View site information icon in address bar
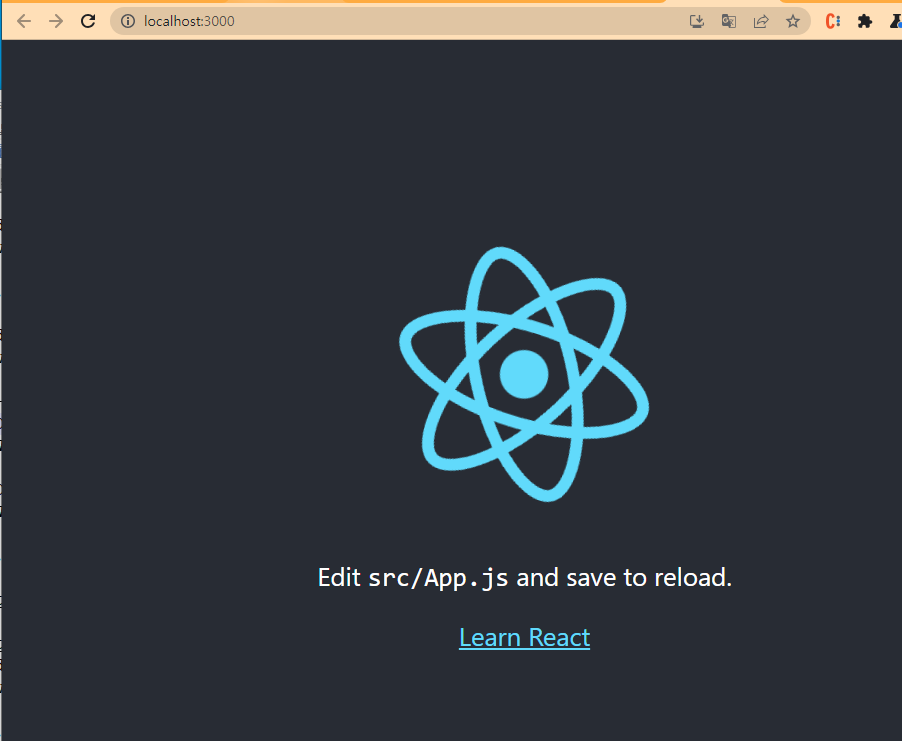Viewport: 902px width, 741px height. (x=128, y=21)
